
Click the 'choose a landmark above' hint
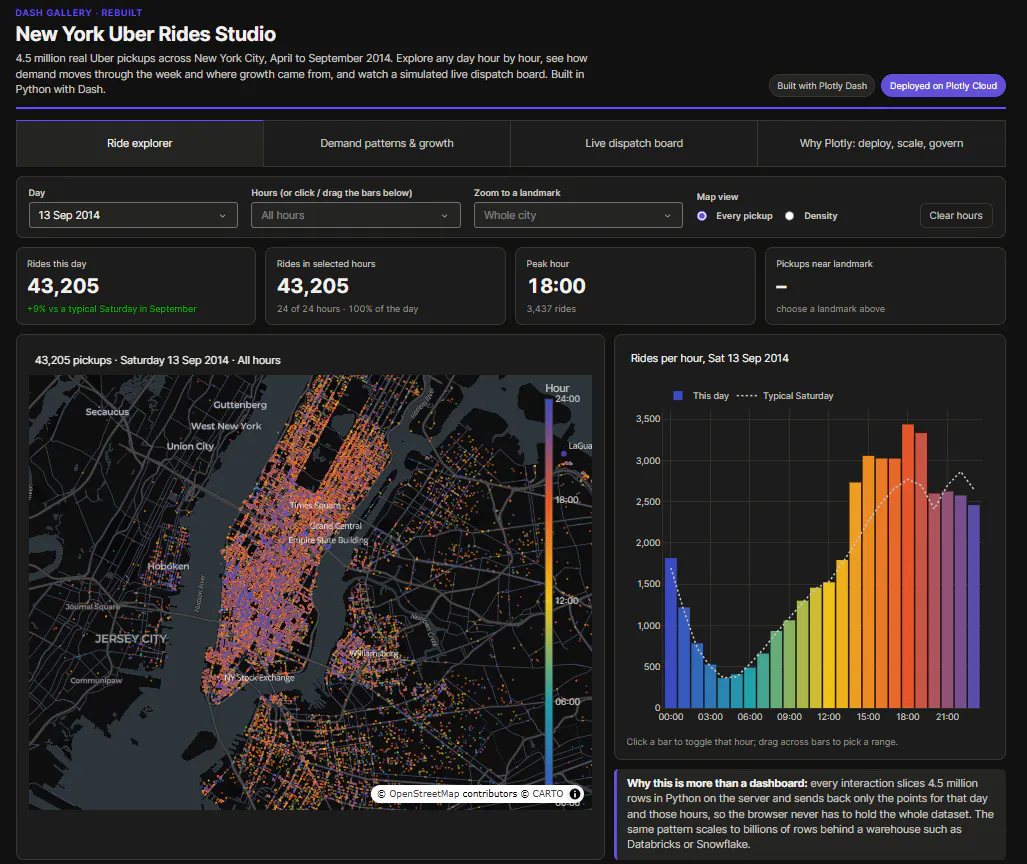click(x=831, y=309)
